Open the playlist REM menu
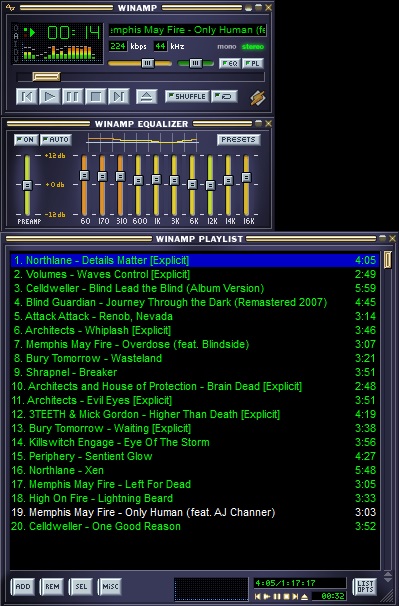The image size is (399, 606). point(52,586)
